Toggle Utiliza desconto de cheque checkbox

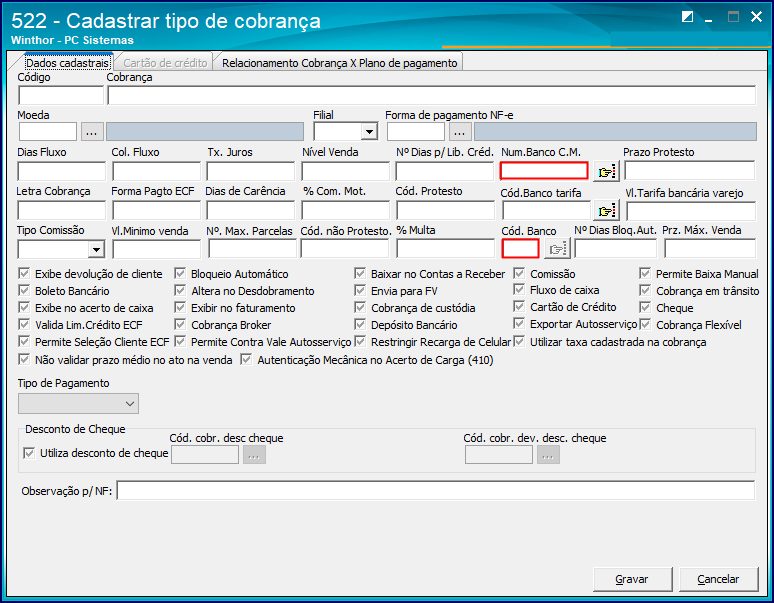29,453
